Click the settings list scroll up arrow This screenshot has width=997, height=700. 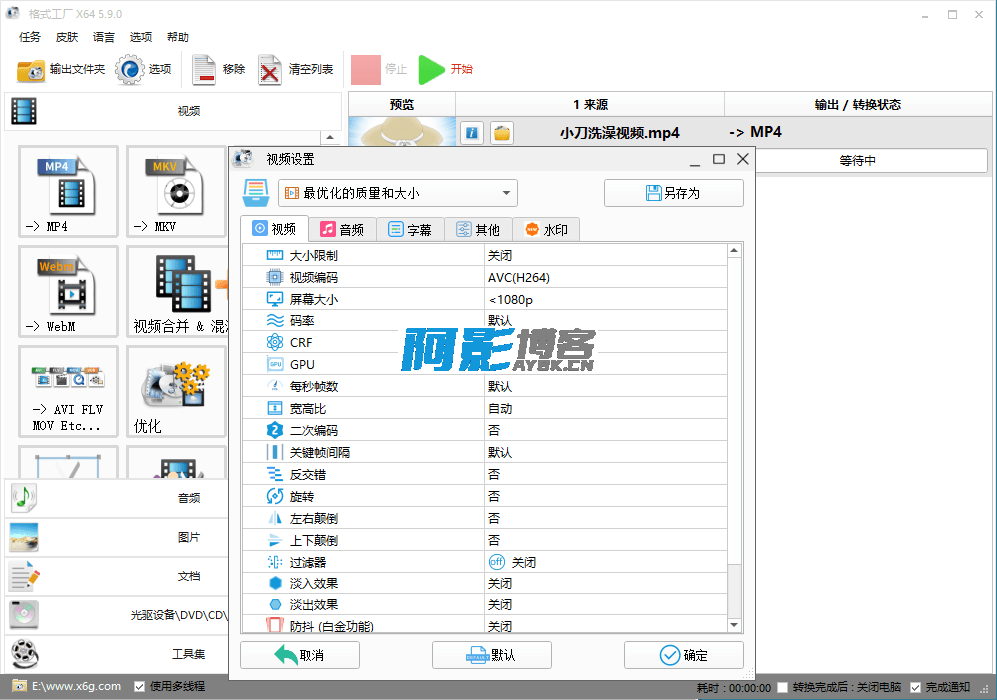click(x=734, y=251)
